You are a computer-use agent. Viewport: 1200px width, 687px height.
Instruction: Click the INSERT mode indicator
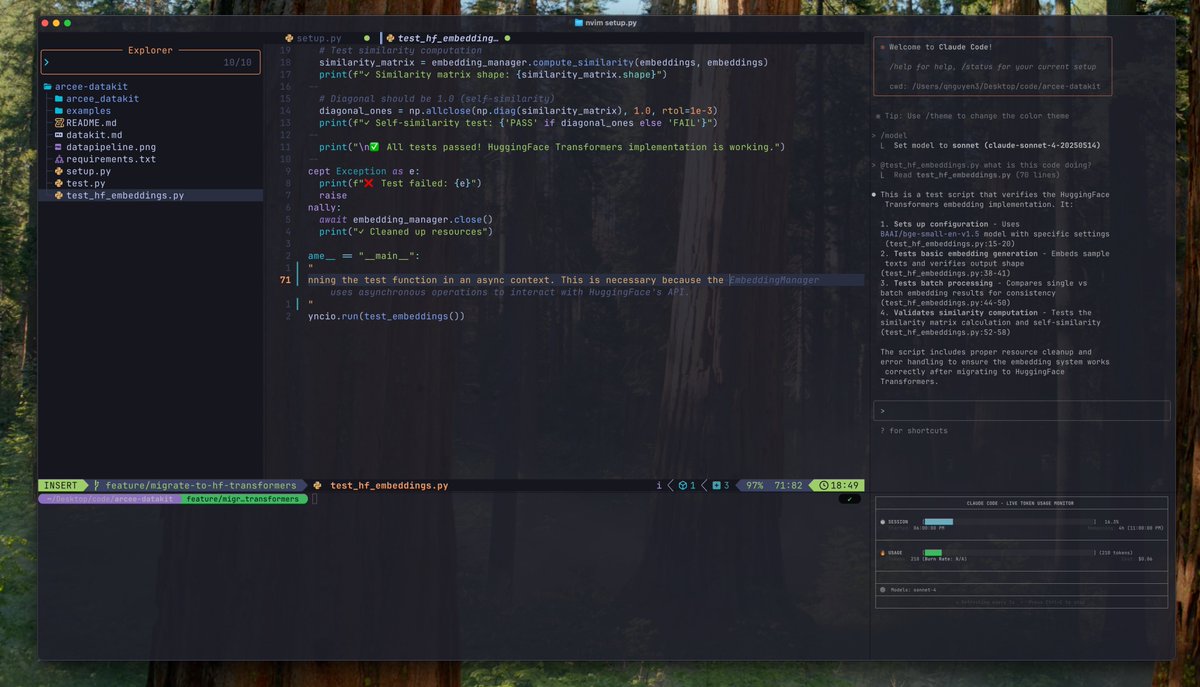(60, 485)
